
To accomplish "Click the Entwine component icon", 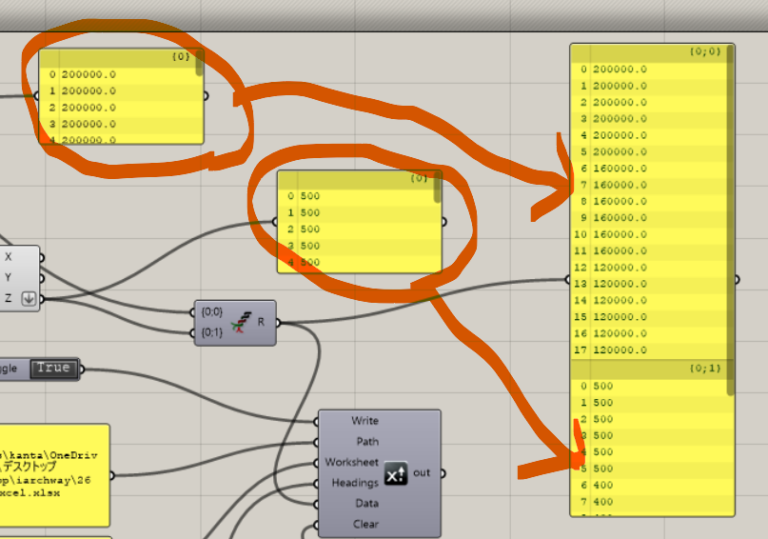I will 240,322.
